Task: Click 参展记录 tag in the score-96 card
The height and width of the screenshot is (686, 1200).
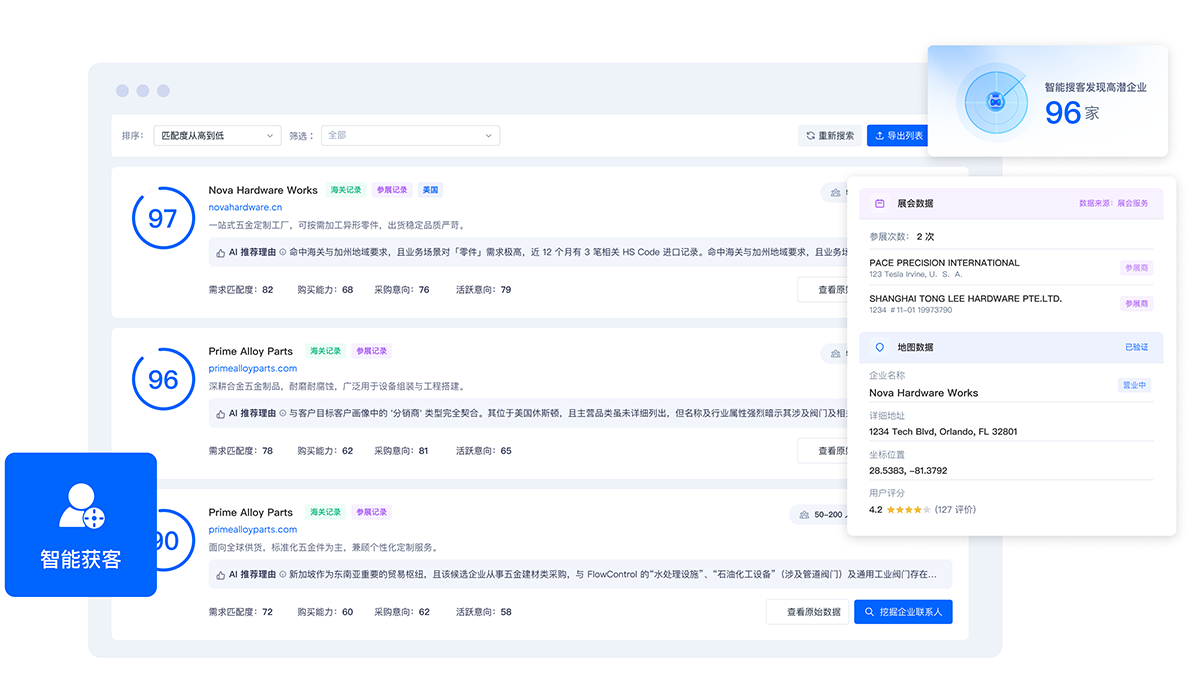Action: (371, 351)
